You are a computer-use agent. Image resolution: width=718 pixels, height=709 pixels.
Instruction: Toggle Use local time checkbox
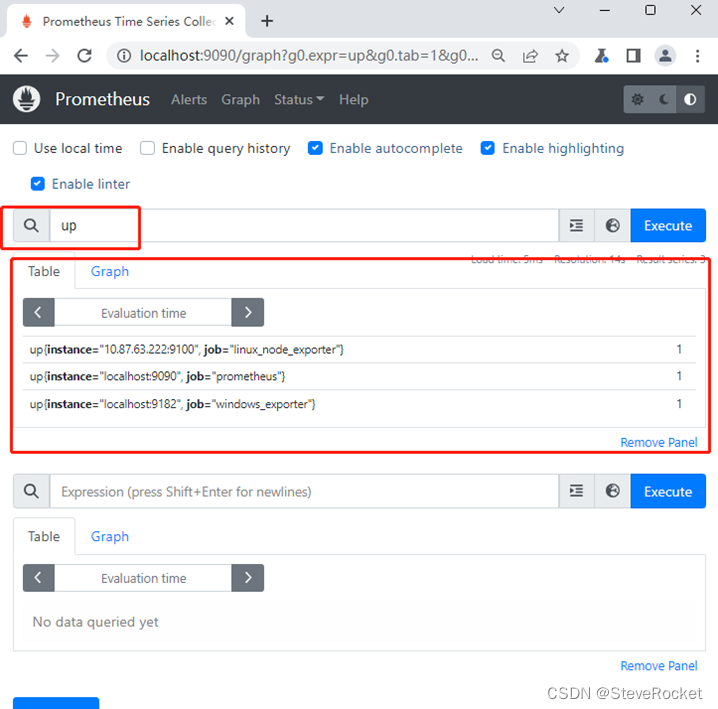coord(20,148)
